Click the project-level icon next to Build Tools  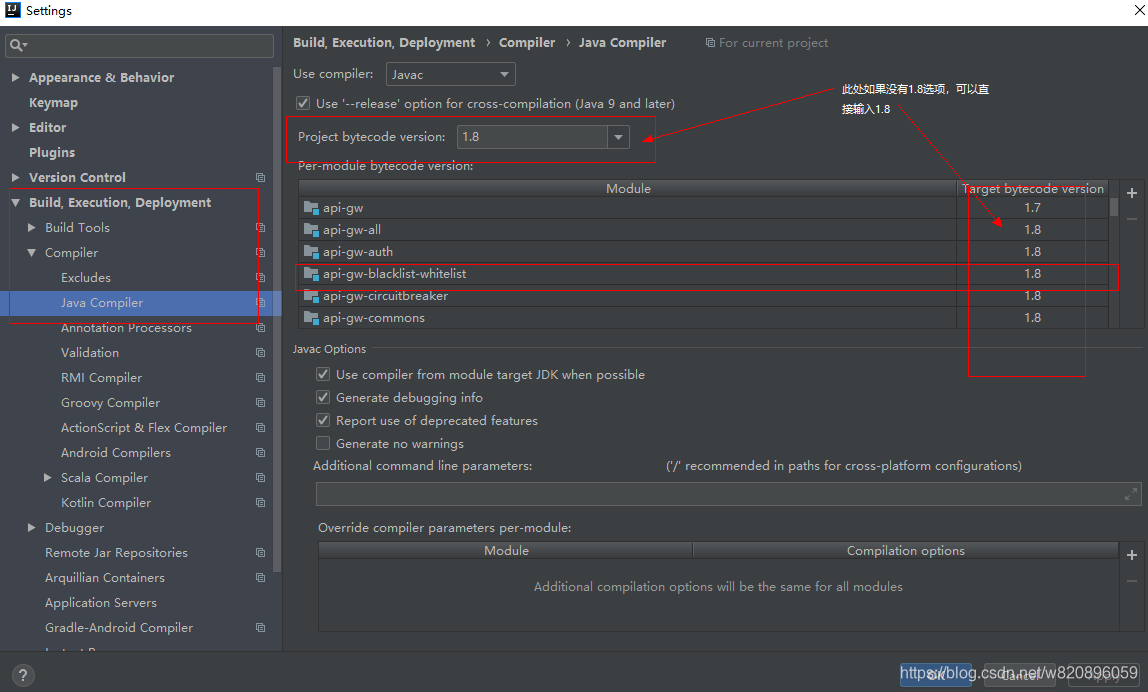[260, 228]
